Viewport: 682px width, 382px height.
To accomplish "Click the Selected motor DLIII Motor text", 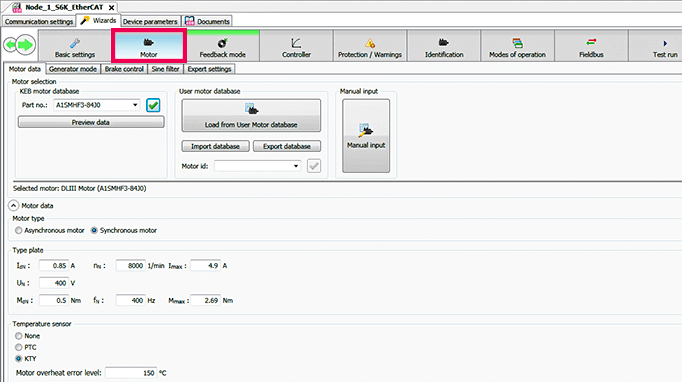I will coord(80,188).
